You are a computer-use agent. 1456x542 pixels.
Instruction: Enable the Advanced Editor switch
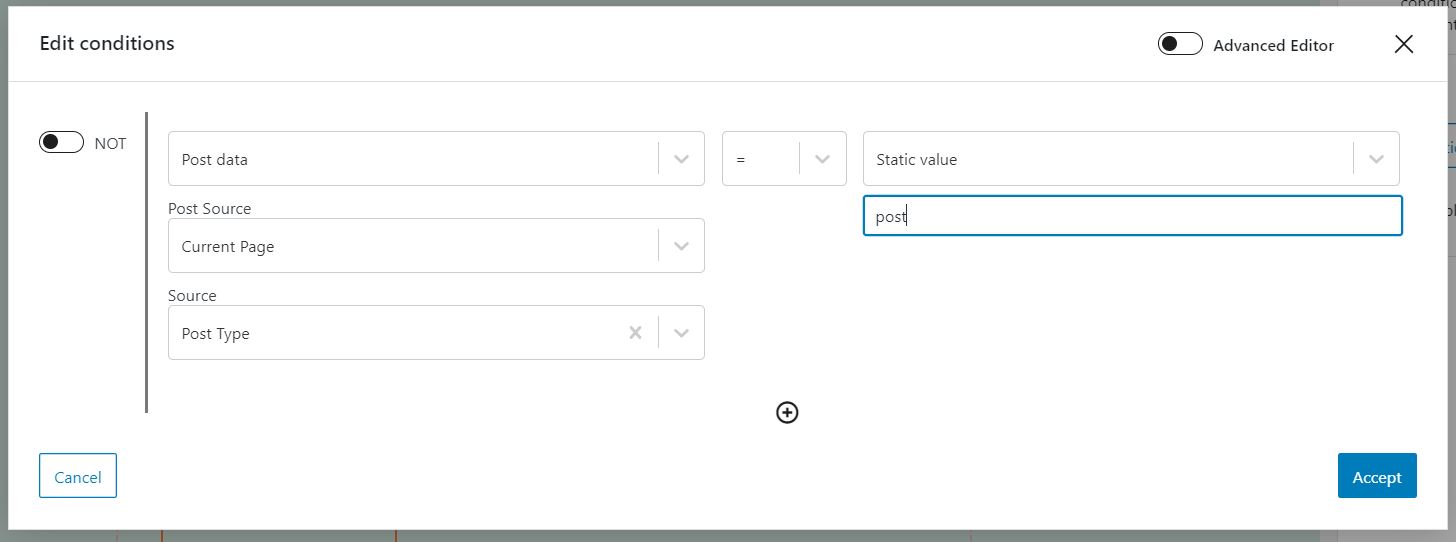pyautogui.click(x=1180, y=44)
